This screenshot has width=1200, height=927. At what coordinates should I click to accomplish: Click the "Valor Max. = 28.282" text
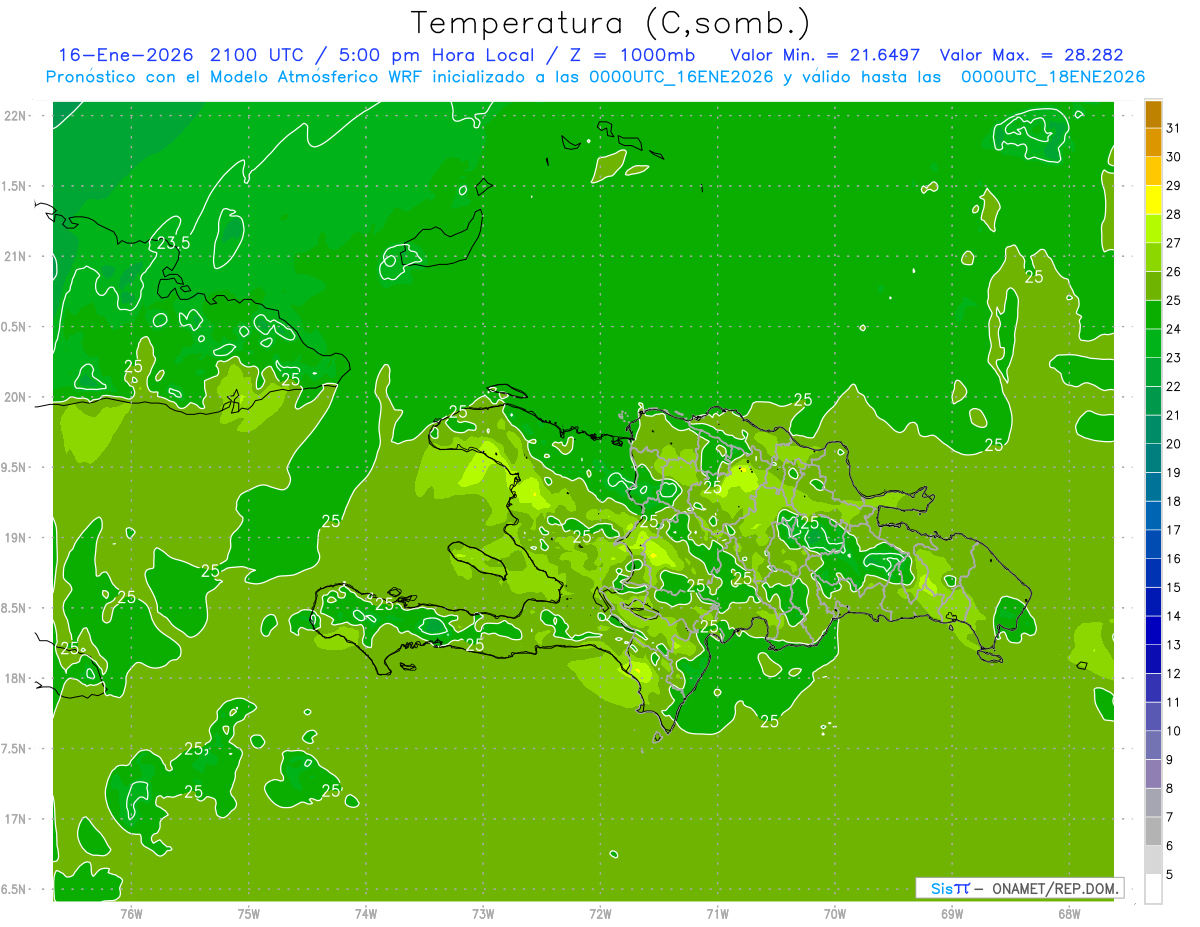[x=1031, y=55]
